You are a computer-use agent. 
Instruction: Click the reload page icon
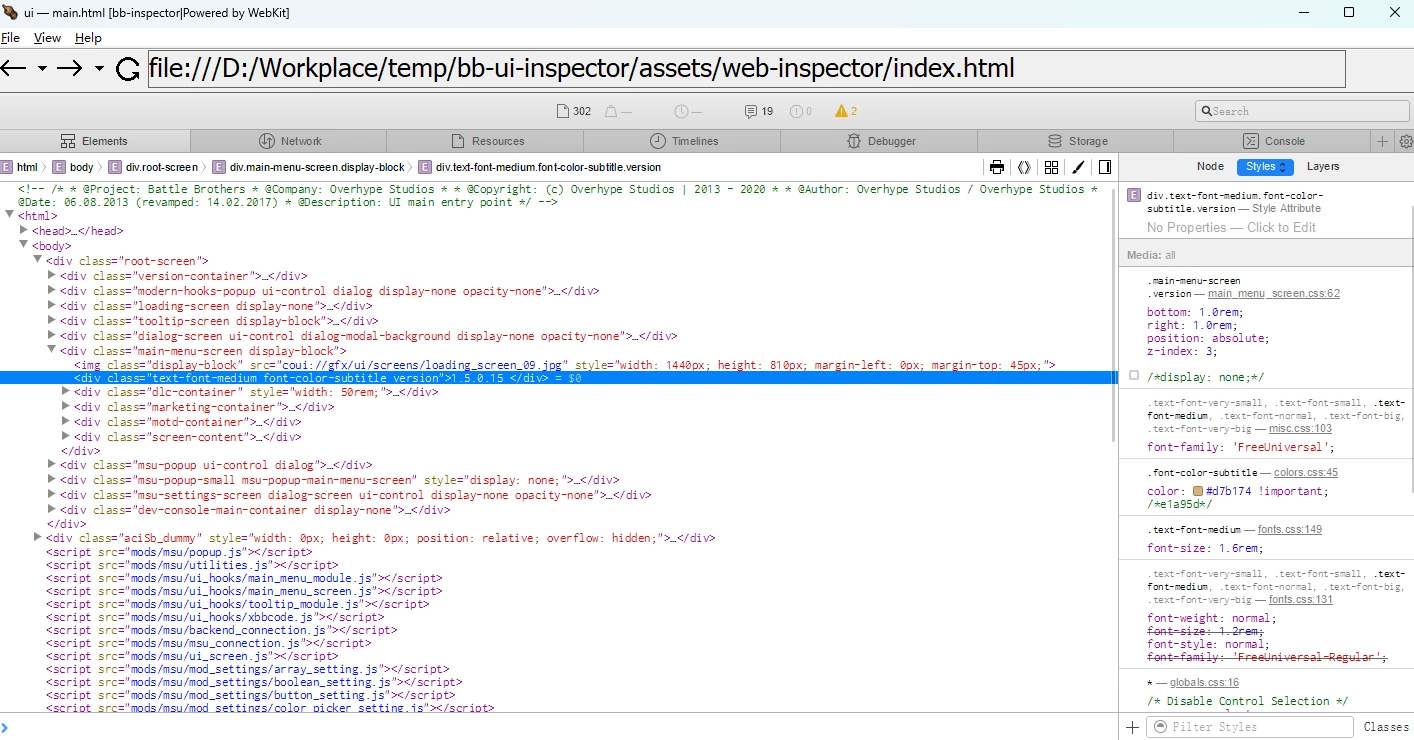pos(128,69)
